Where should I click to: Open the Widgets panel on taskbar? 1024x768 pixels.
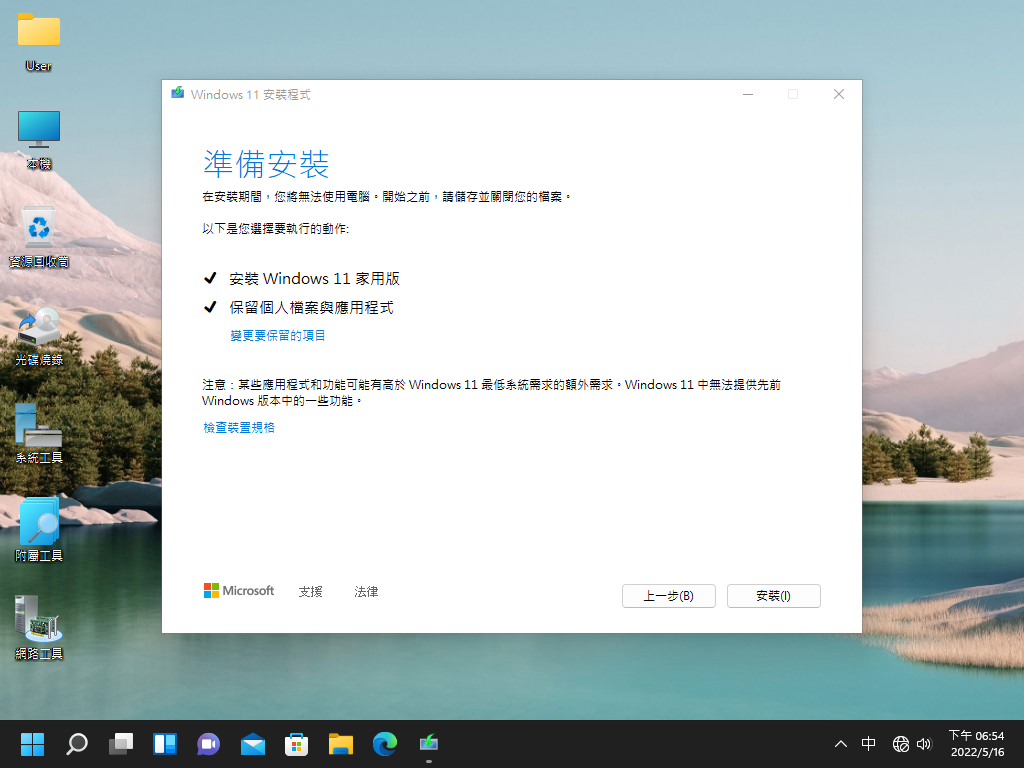click(x=165, y=744)
